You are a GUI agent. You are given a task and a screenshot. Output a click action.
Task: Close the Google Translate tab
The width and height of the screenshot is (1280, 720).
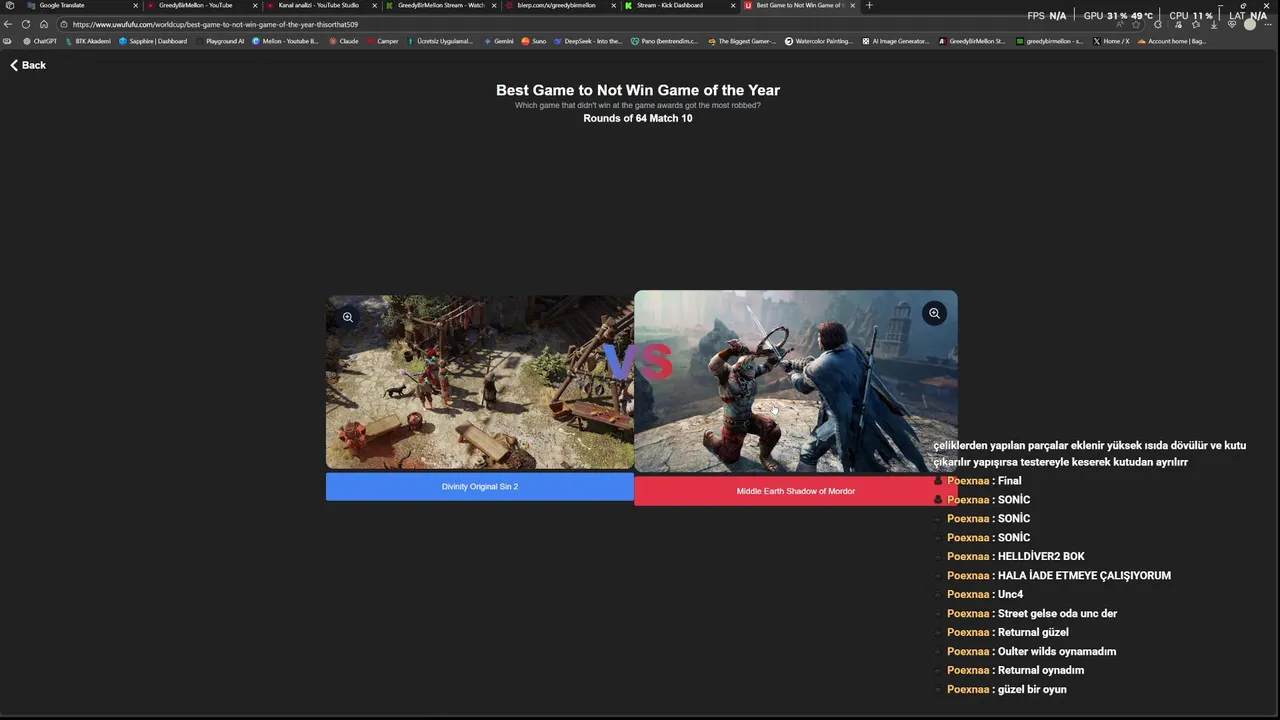pyautogui.click(x=135, y=5)
